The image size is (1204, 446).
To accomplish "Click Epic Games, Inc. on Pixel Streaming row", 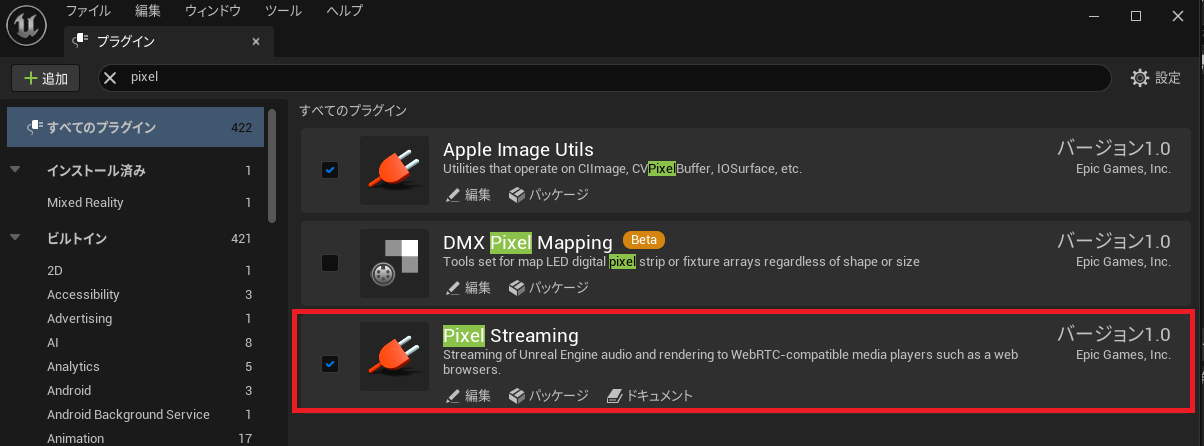I will pyautogui.click(x=1123, y=355).
